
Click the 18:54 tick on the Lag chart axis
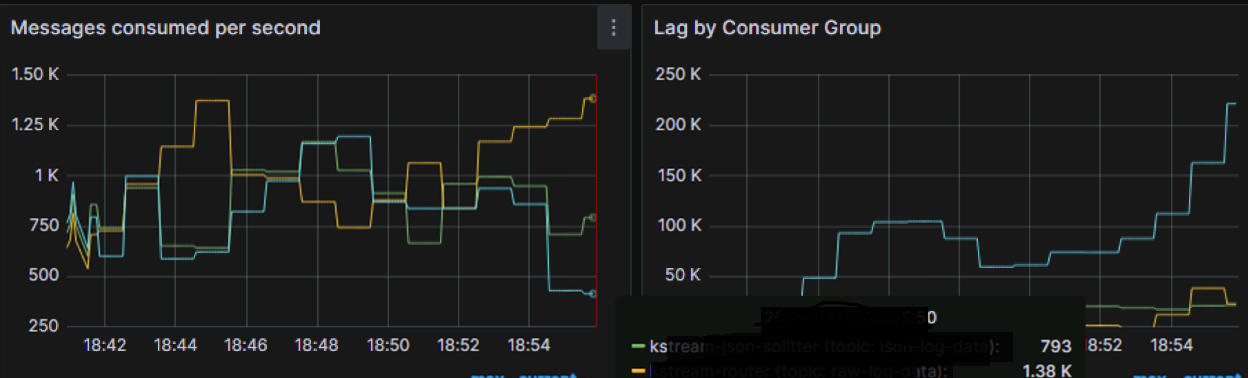coord(1174,345)
